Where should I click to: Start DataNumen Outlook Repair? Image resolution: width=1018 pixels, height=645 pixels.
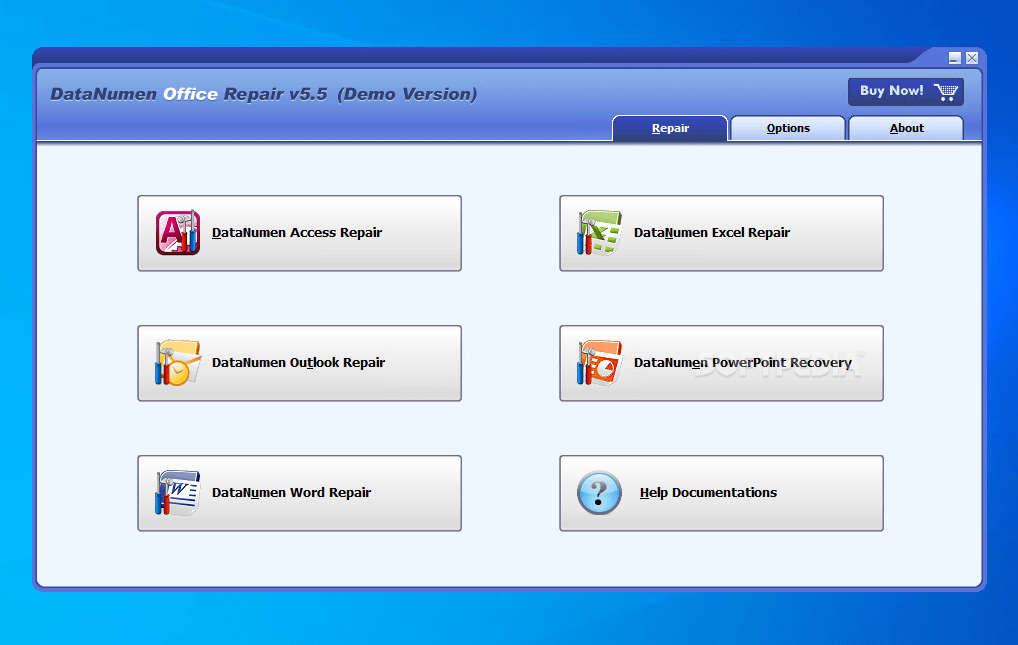coord(299,363)
